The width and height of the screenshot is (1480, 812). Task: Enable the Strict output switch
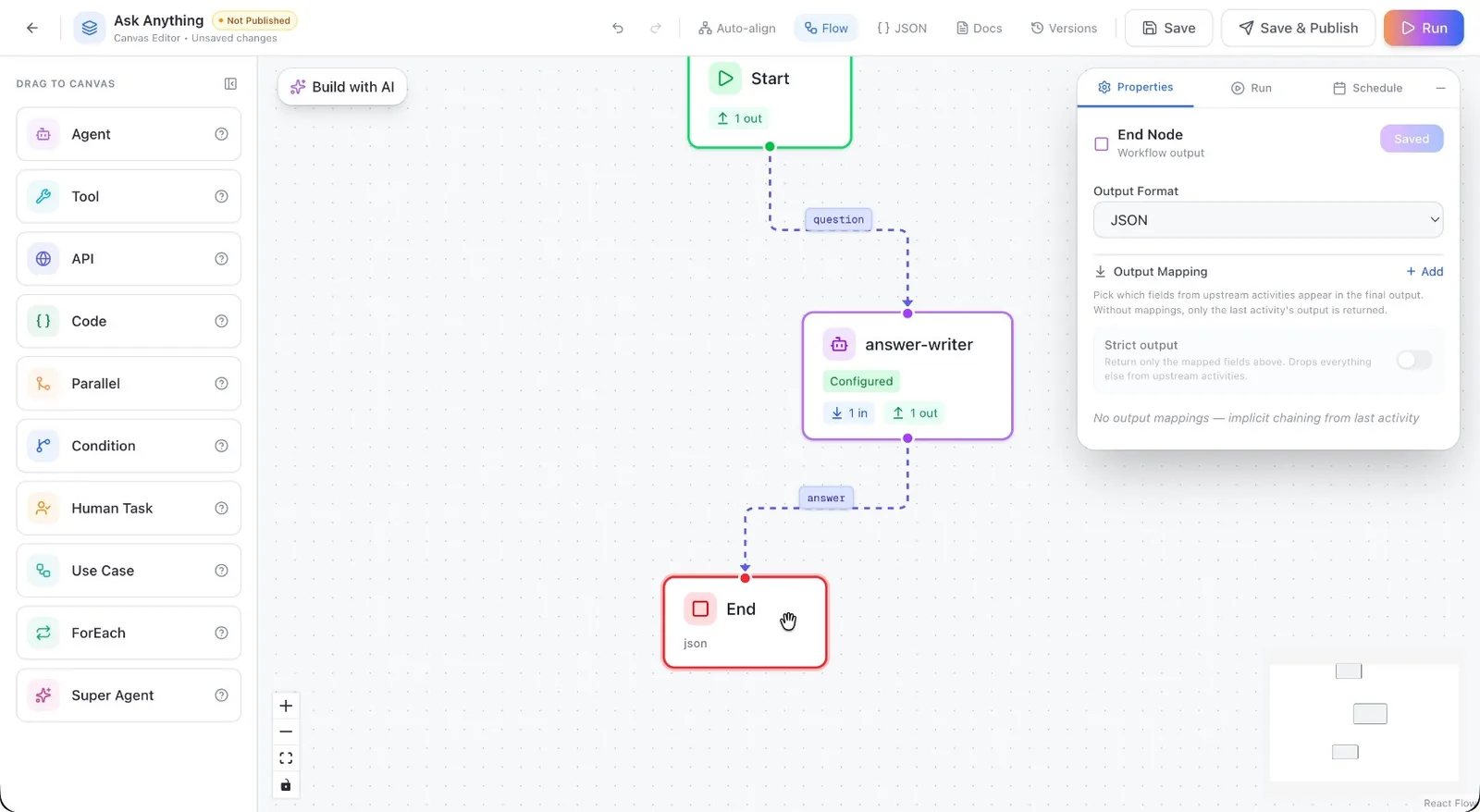coord(1414,360)
